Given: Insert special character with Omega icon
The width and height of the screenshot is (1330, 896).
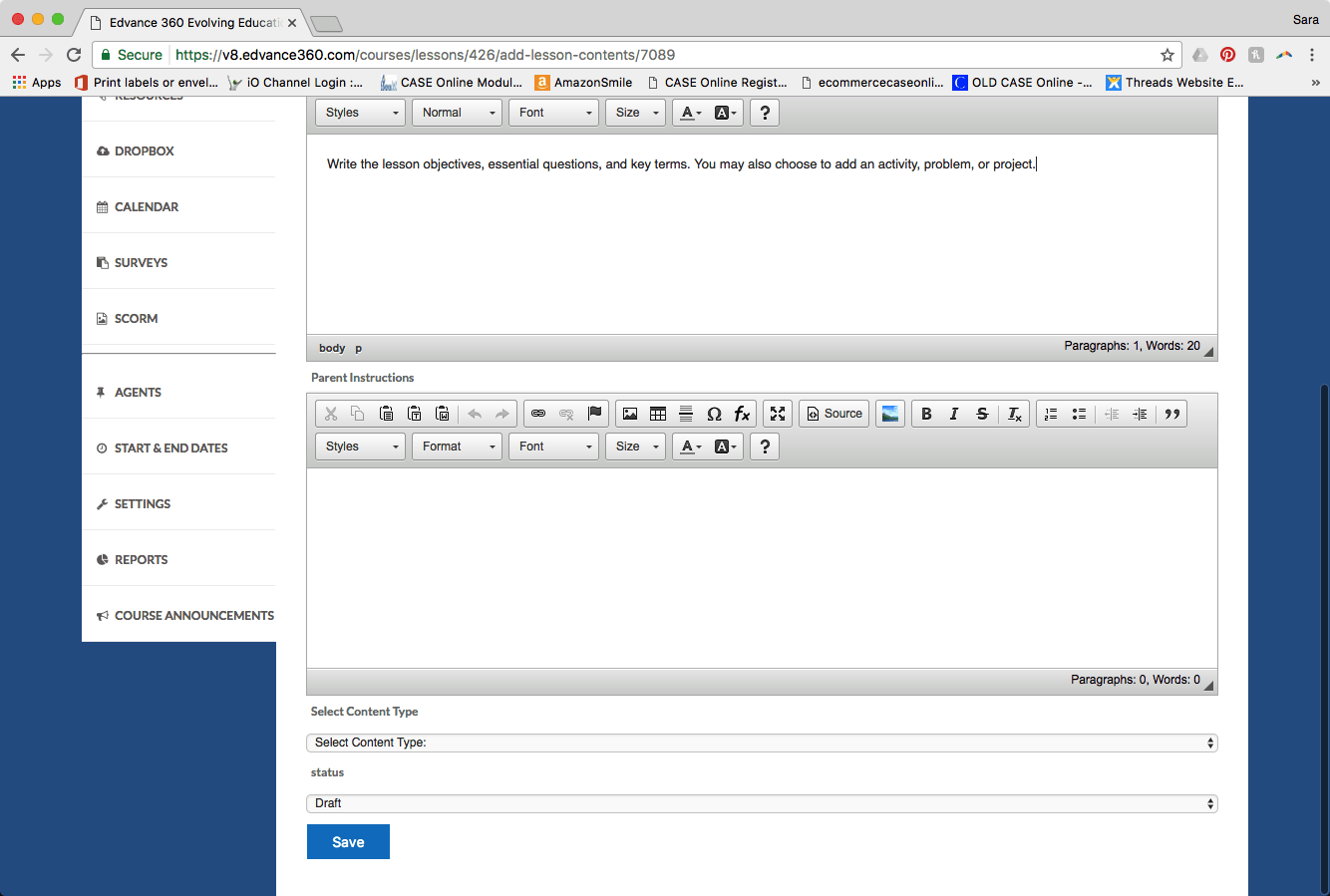Looking at the screenshot, I should pos(714,414).
